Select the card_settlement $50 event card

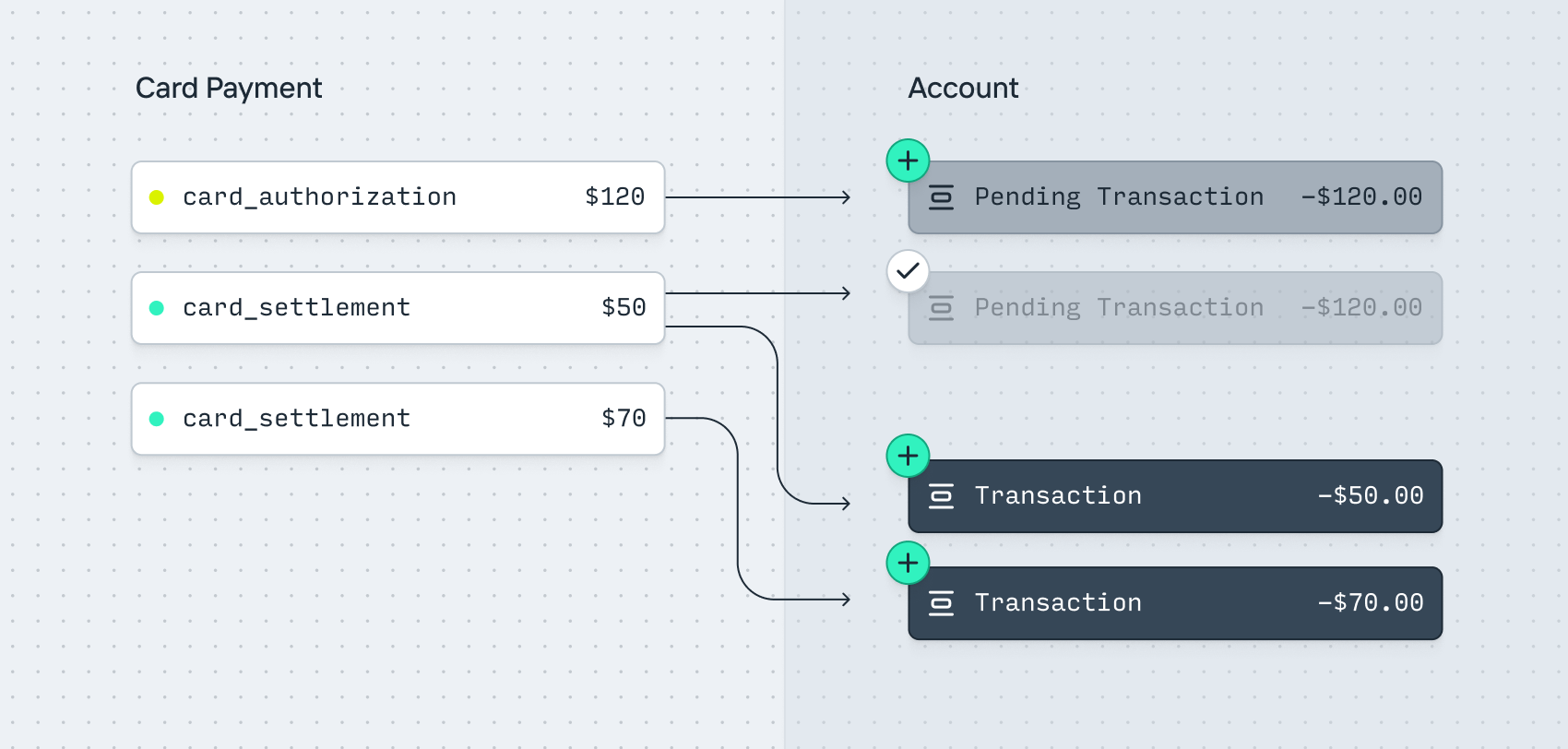(398, 308)
